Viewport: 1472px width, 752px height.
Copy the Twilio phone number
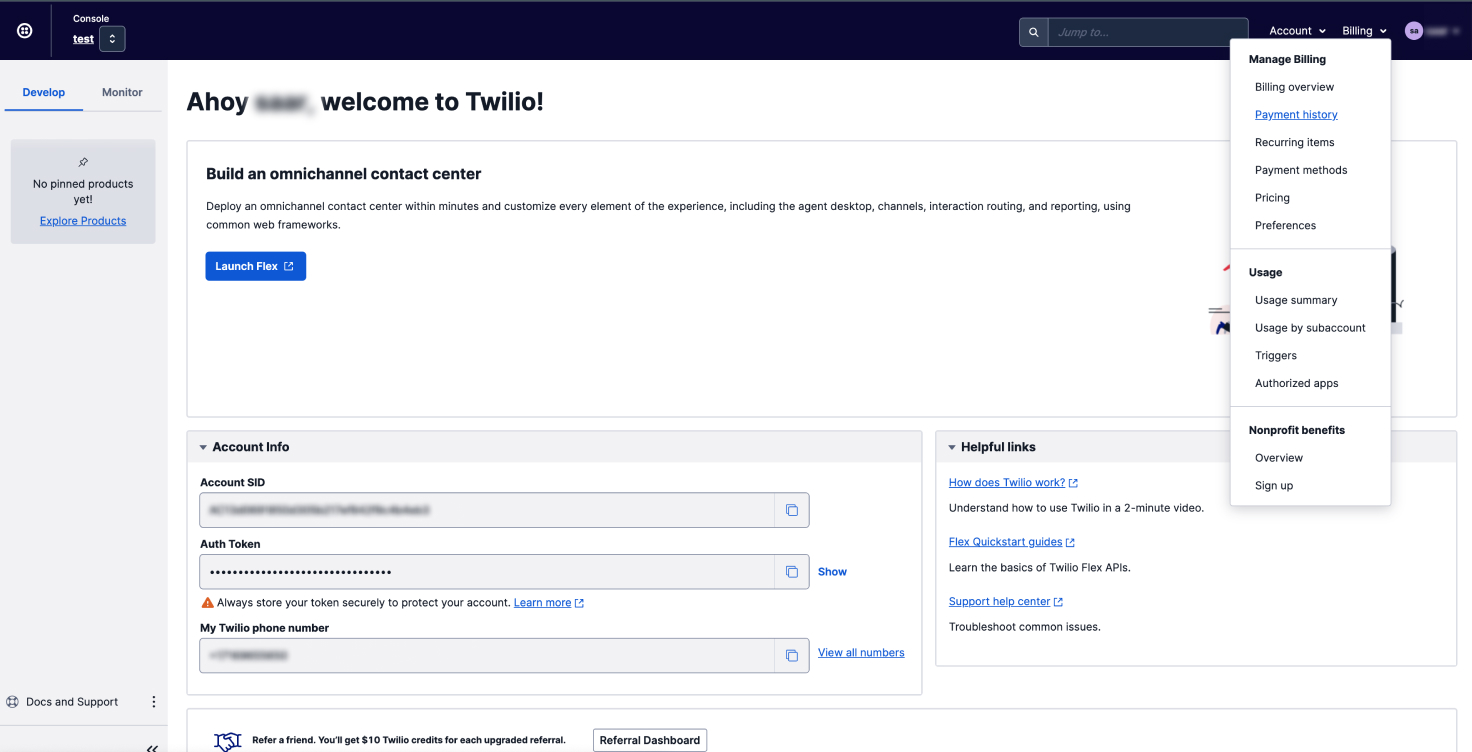click(x=791, y=656)
